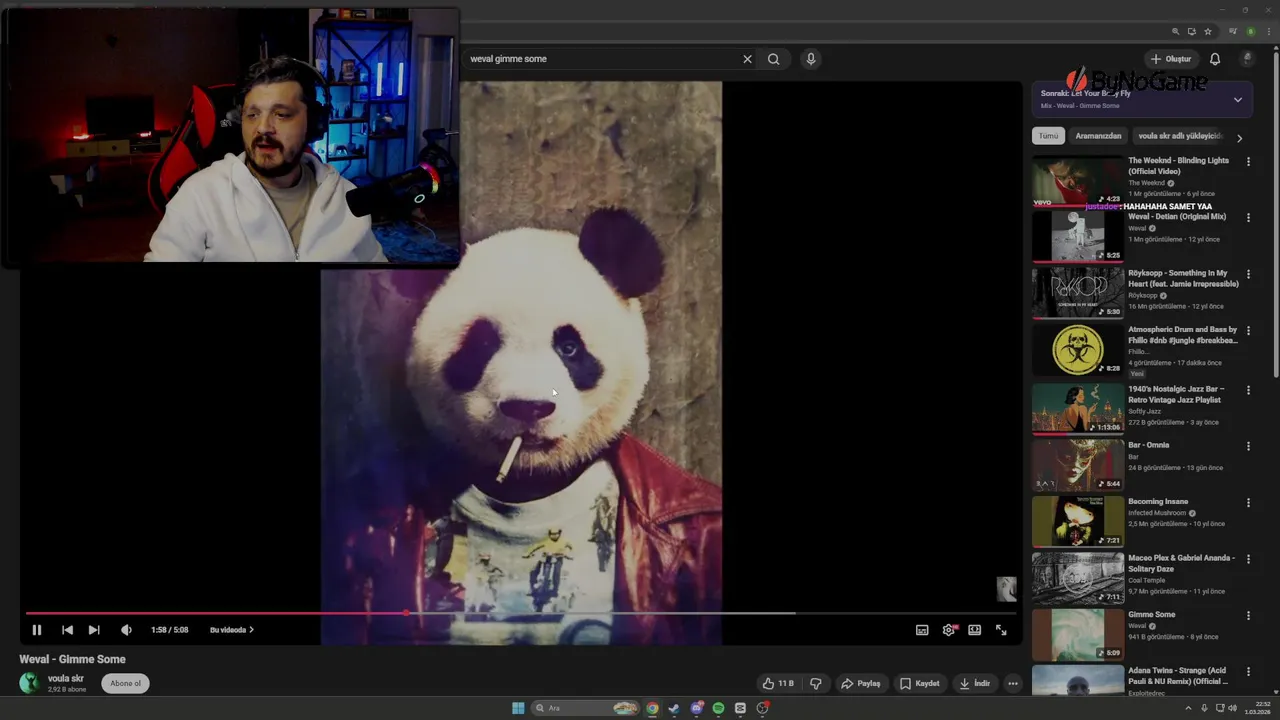1280x720 pixels.
Task: Open the 'Bar - Omnia' video
Action: (1078, 464)
